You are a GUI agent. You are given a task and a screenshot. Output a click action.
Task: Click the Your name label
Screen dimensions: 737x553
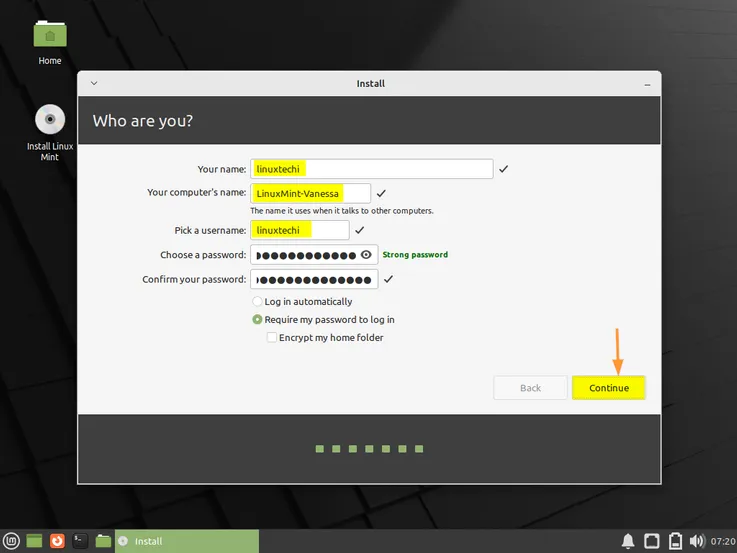pyautogui.click(x=221, y=169)
